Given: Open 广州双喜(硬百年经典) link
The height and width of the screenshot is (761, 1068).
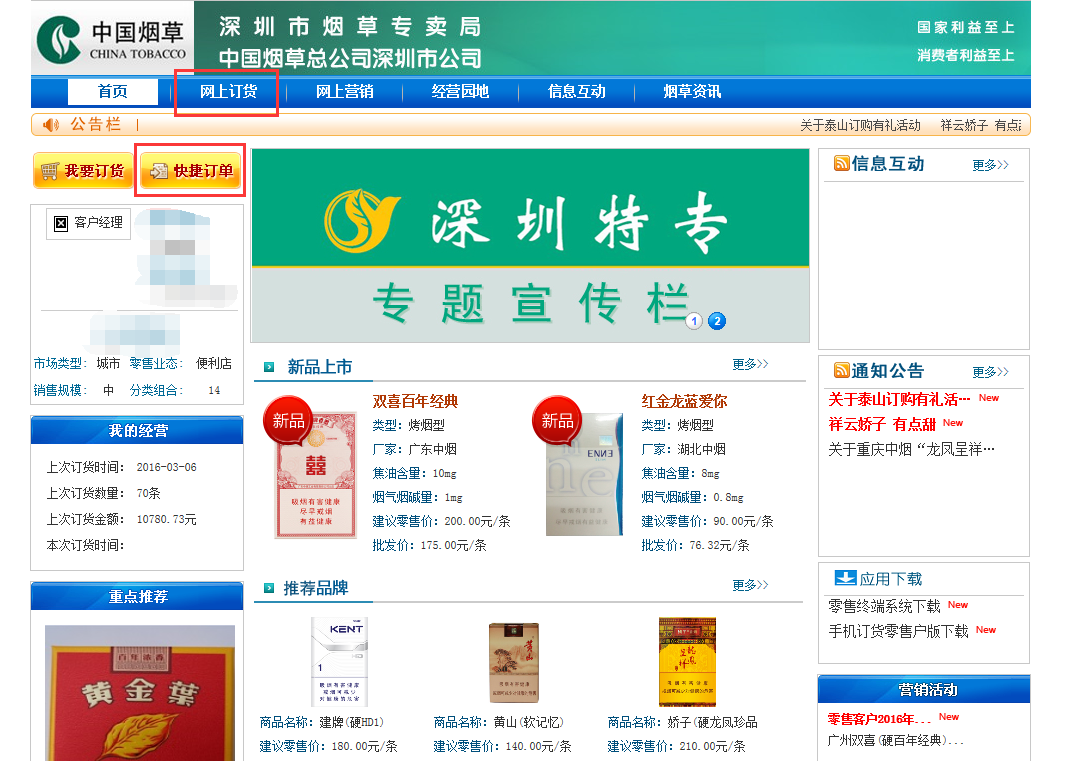Looking at the screenshot, I should [x=895, y=741].
